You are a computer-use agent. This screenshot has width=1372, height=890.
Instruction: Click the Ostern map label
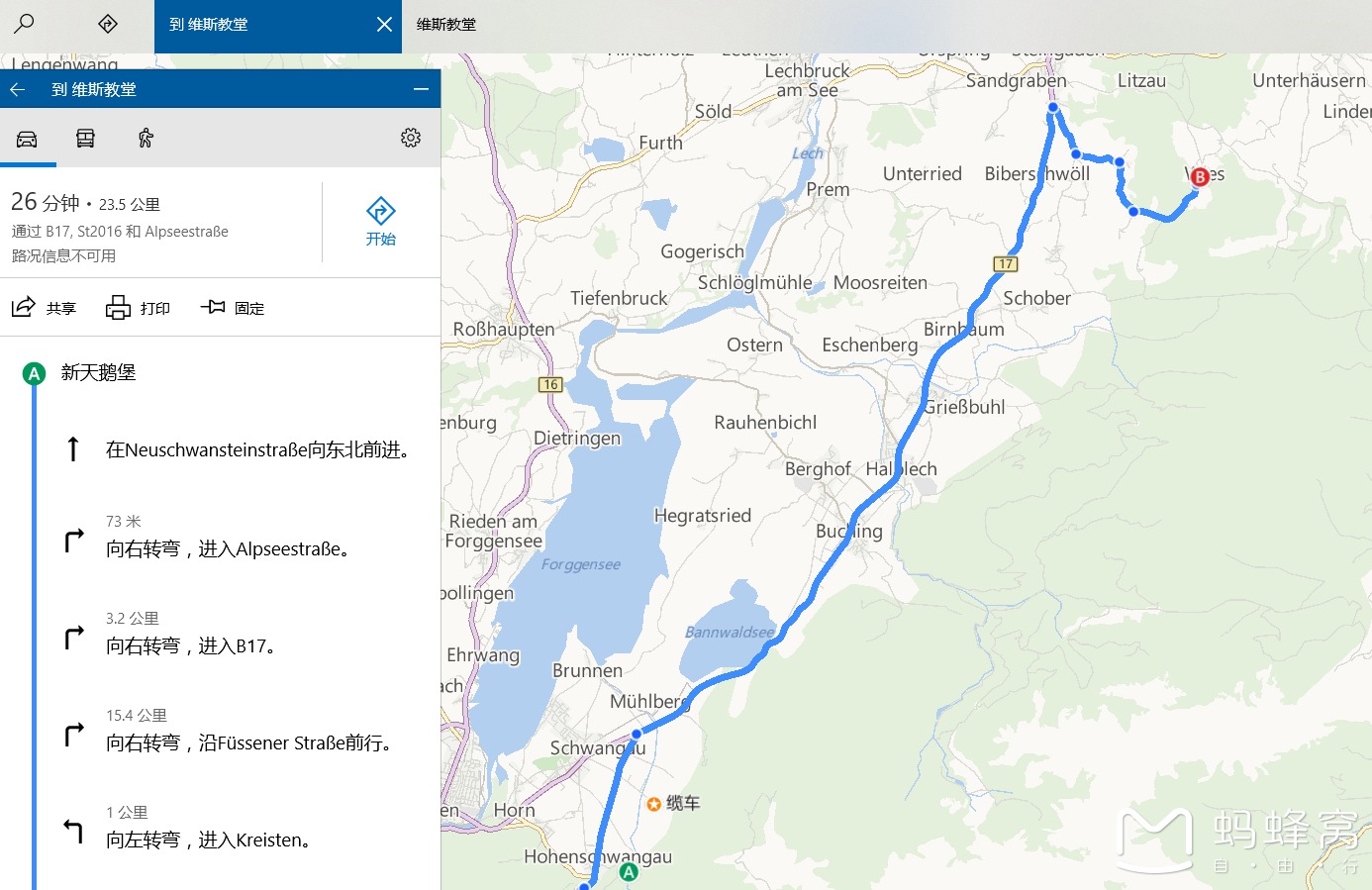[754, 346]
